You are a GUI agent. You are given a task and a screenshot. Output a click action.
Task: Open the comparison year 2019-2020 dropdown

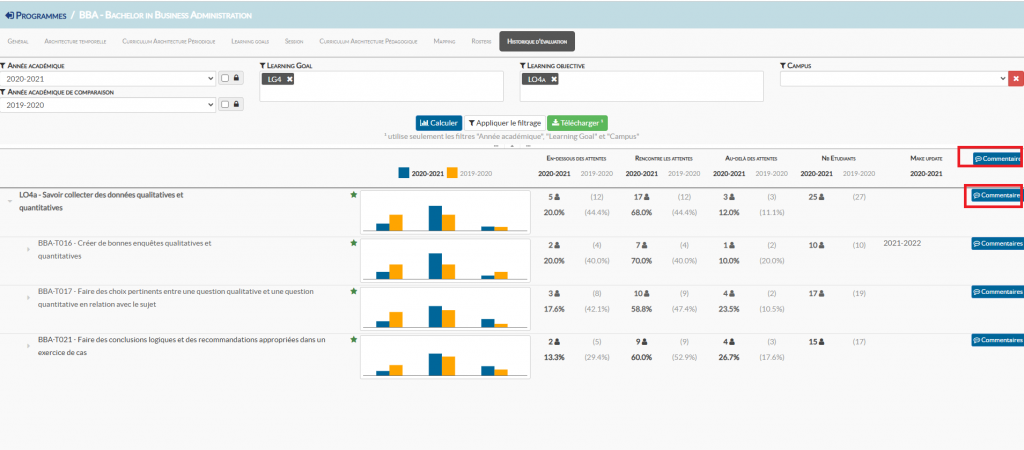coord(108,104)
